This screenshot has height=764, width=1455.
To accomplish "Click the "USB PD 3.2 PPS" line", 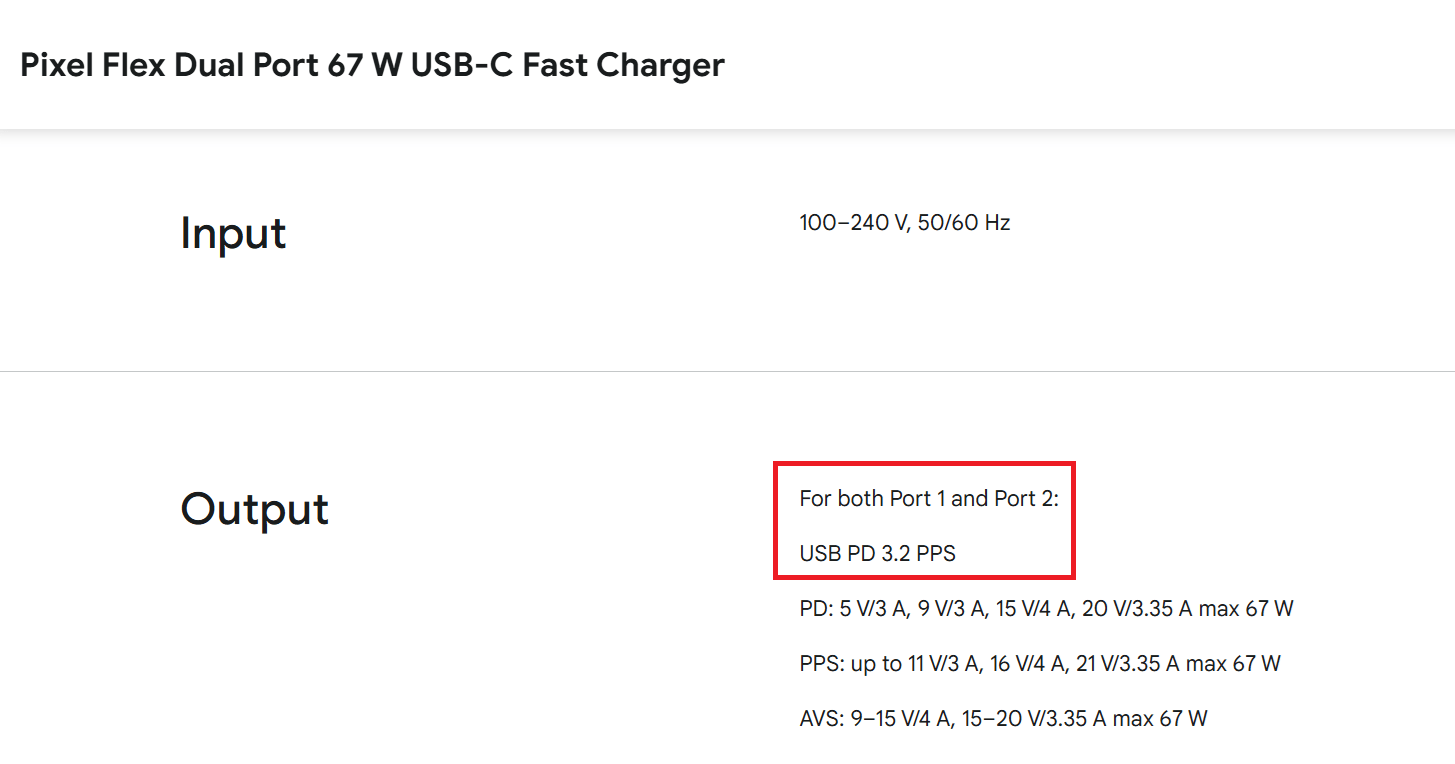I will click(x=877, y=554).
